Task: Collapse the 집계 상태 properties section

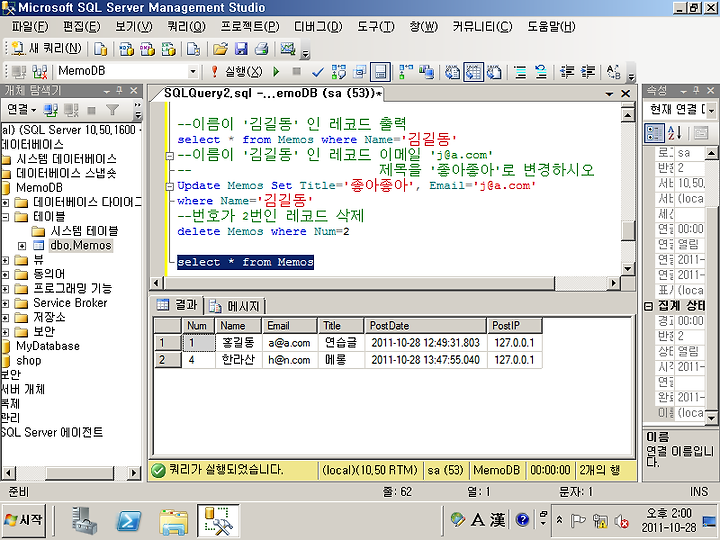Action: (x=648, y=306)
